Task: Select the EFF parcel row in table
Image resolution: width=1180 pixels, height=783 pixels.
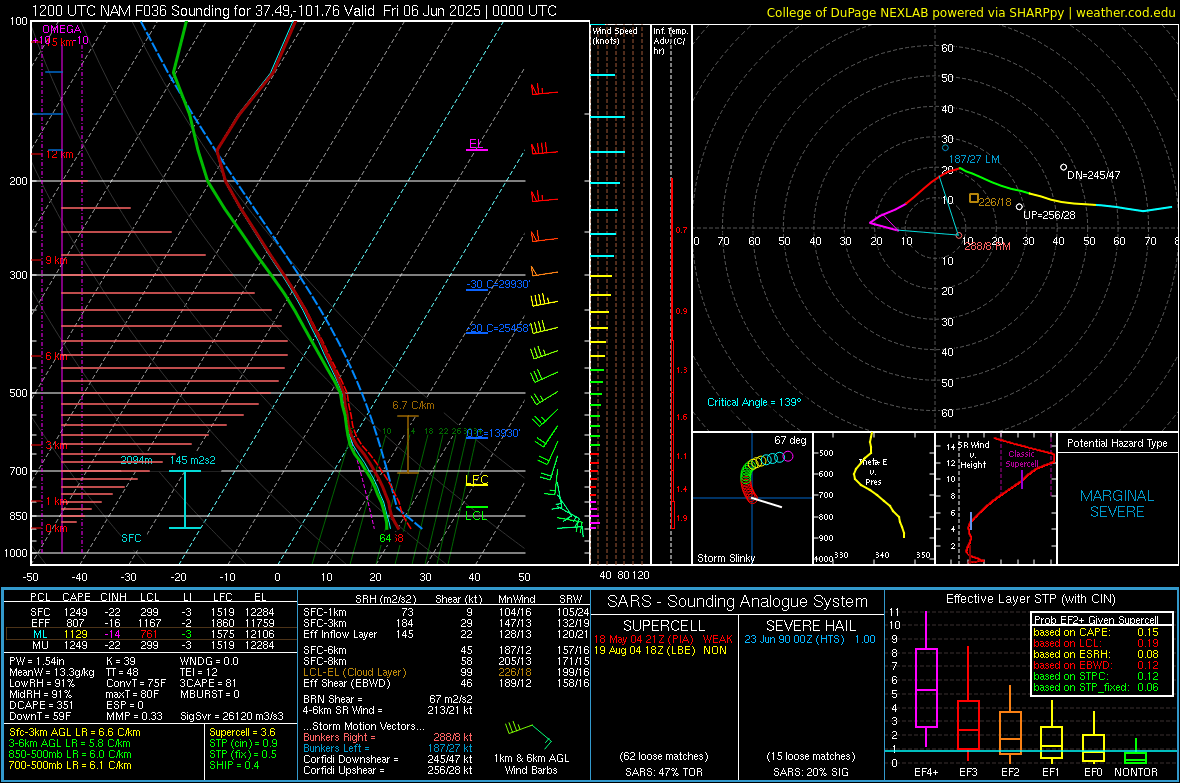Action: (151, 623)
